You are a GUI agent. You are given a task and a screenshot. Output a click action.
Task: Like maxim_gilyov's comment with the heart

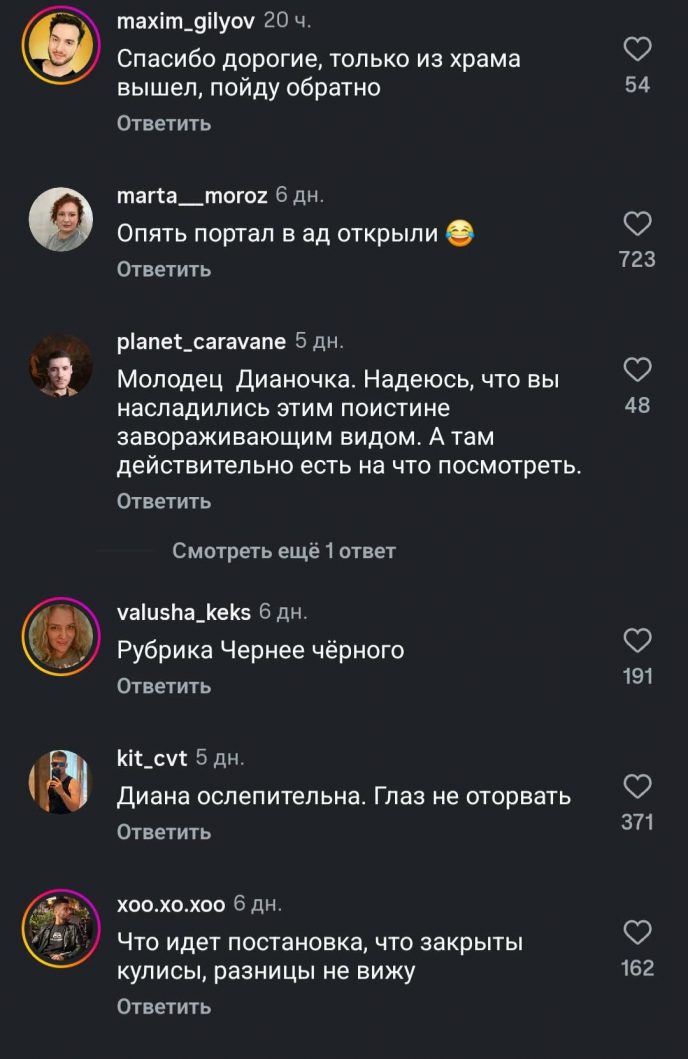[x=637, y=49]
